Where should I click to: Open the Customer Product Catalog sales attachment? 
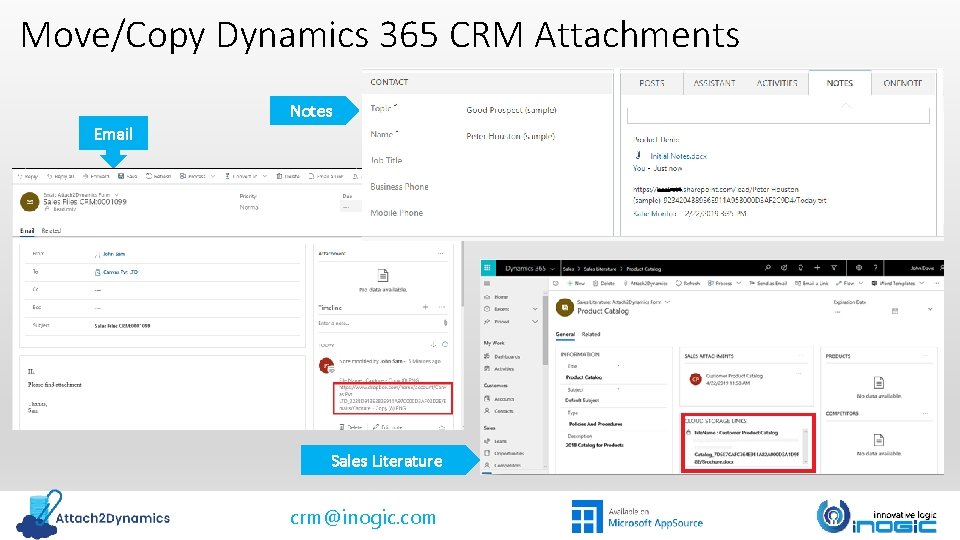733,376
